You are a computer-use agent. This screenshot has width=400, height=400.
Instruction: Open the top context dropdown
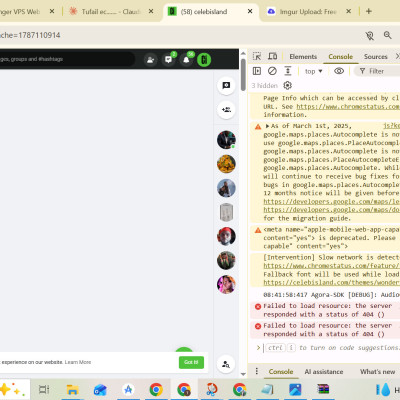[x=313, y=71]
